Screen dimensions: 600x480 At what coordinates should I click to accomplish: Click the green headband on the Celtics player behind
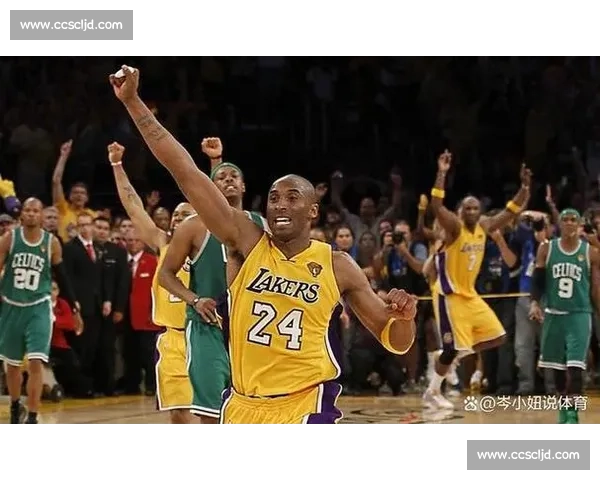tap(227, 169)
